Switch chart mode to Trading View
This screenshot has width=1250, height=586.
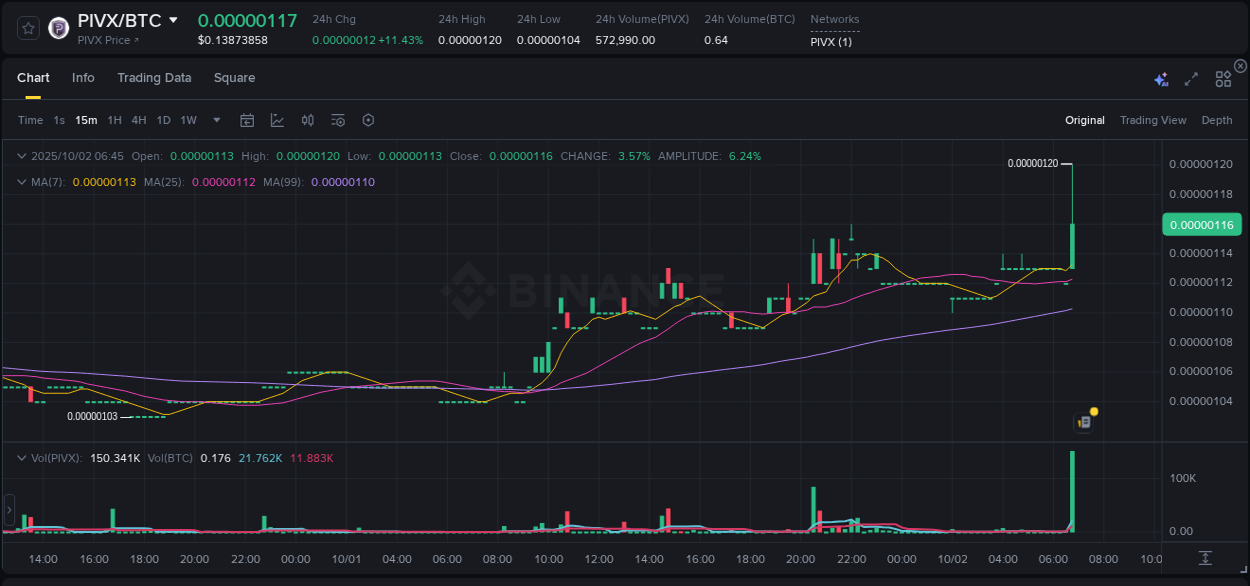coord(1153,120)
